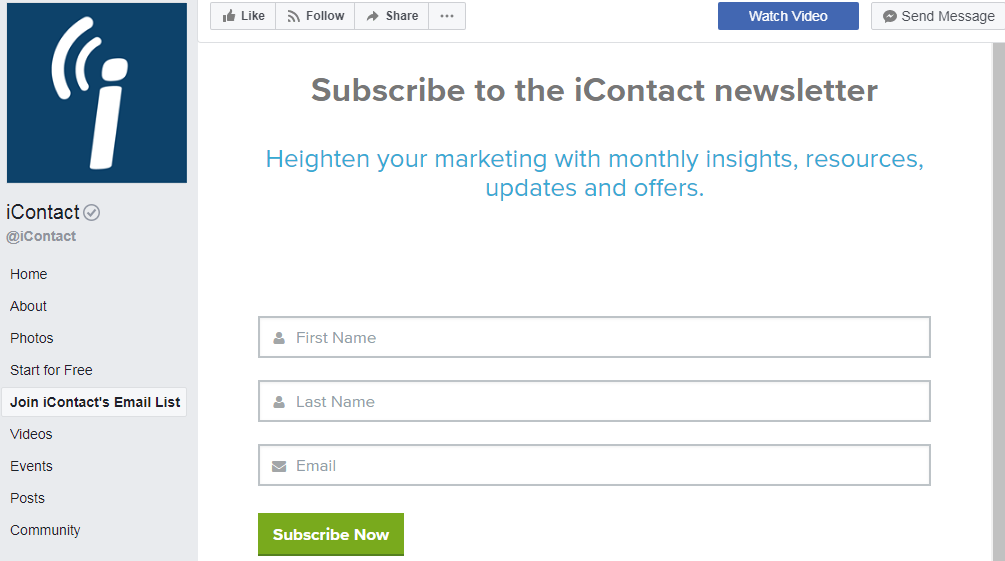Click the Watch Video button
The height and width of the screenshot is (561, 1005).
(788, 16)
